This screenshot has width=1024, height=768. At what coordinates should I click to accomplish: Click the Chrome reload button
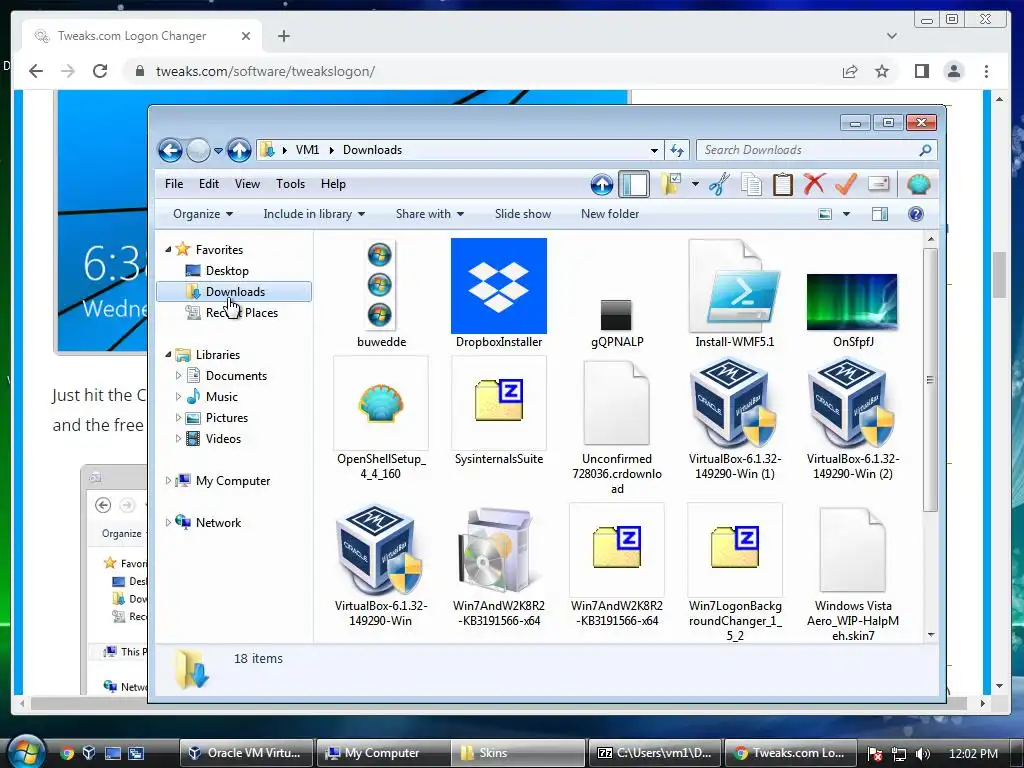100,71
